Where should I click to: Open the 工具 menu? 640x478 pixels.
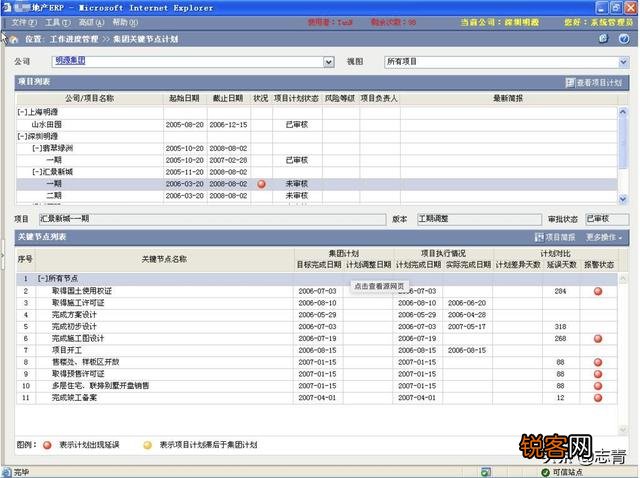(58, 22)
